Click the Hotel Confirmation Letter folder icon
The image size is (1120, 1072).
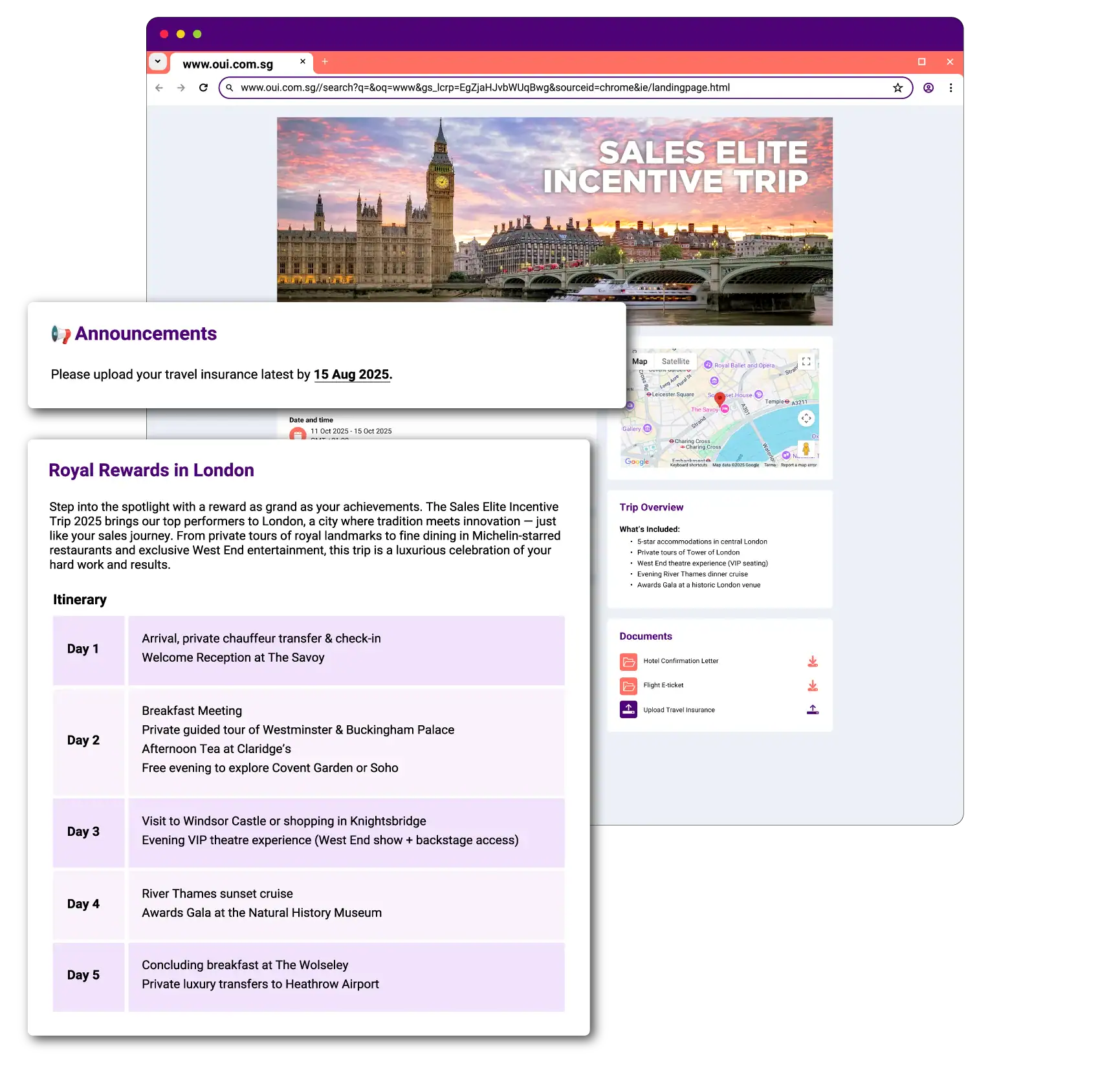pyautogui.click(x=628, y=662)
